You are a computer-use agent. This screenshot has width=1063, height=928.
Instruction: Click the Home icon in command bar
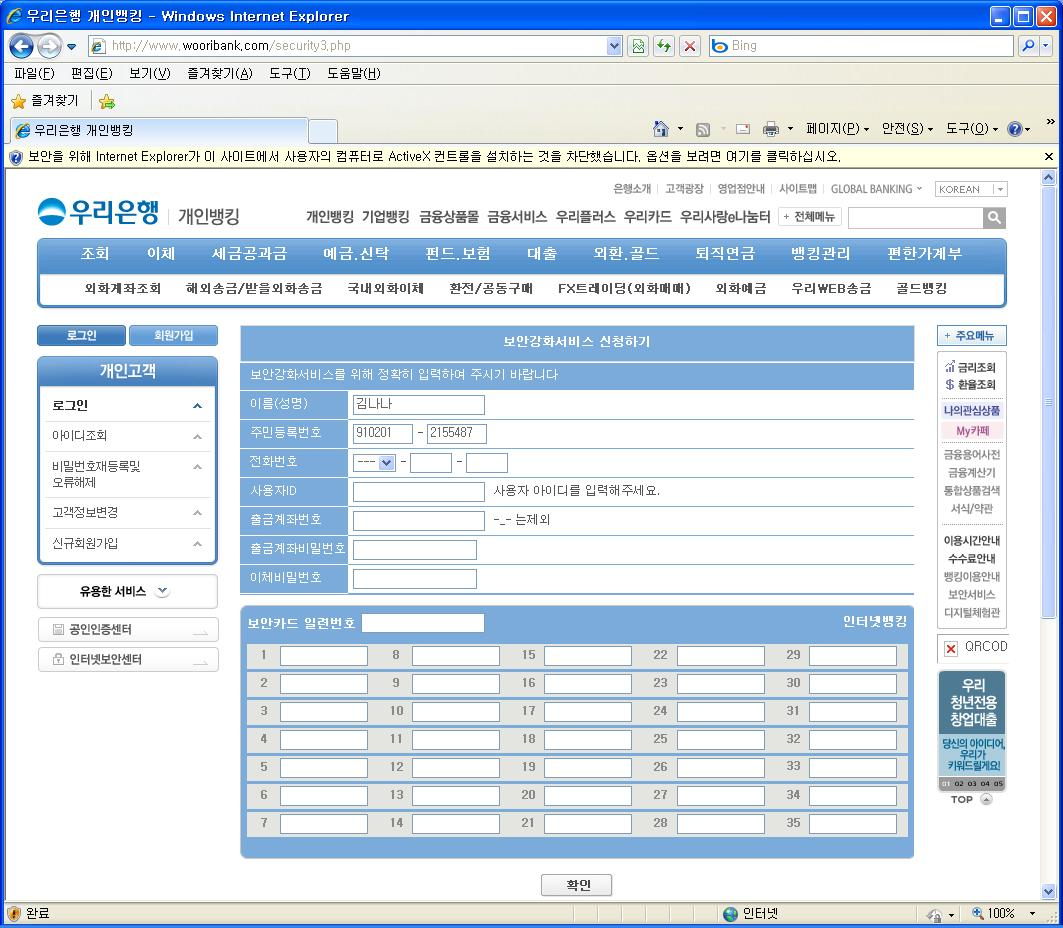pyautogui.click(x=660, y=128)
